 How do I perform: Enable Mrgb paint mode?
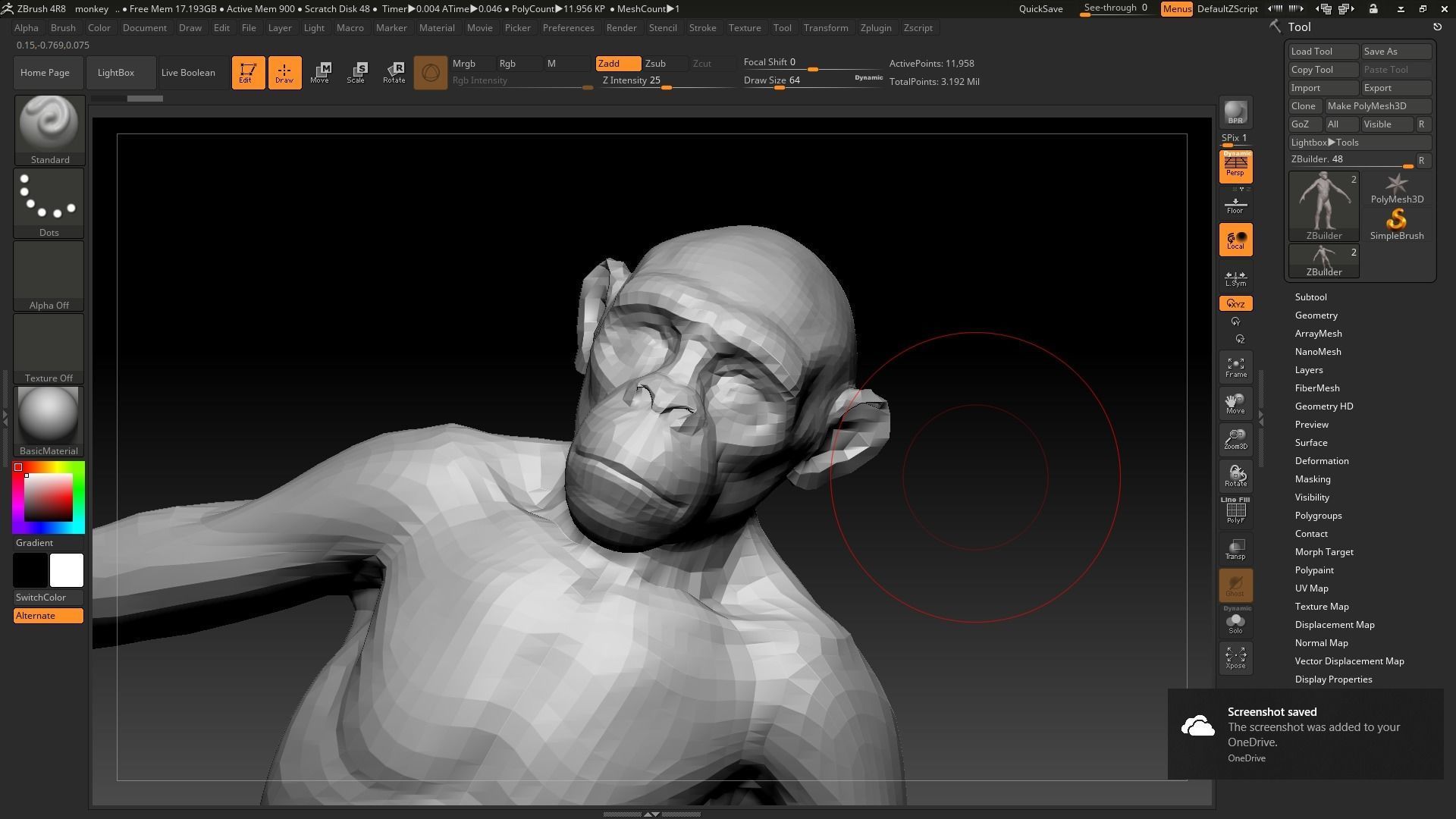[x=472, y=64]
